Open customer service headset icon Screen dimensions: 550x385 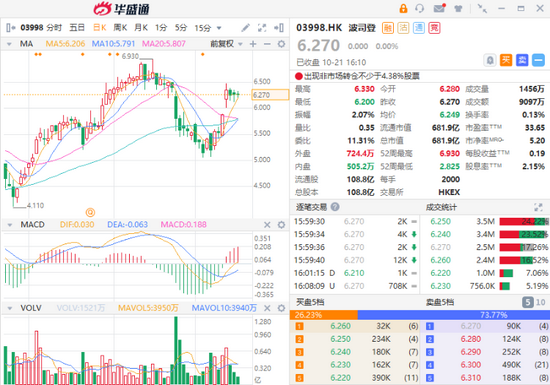(420, 8)
